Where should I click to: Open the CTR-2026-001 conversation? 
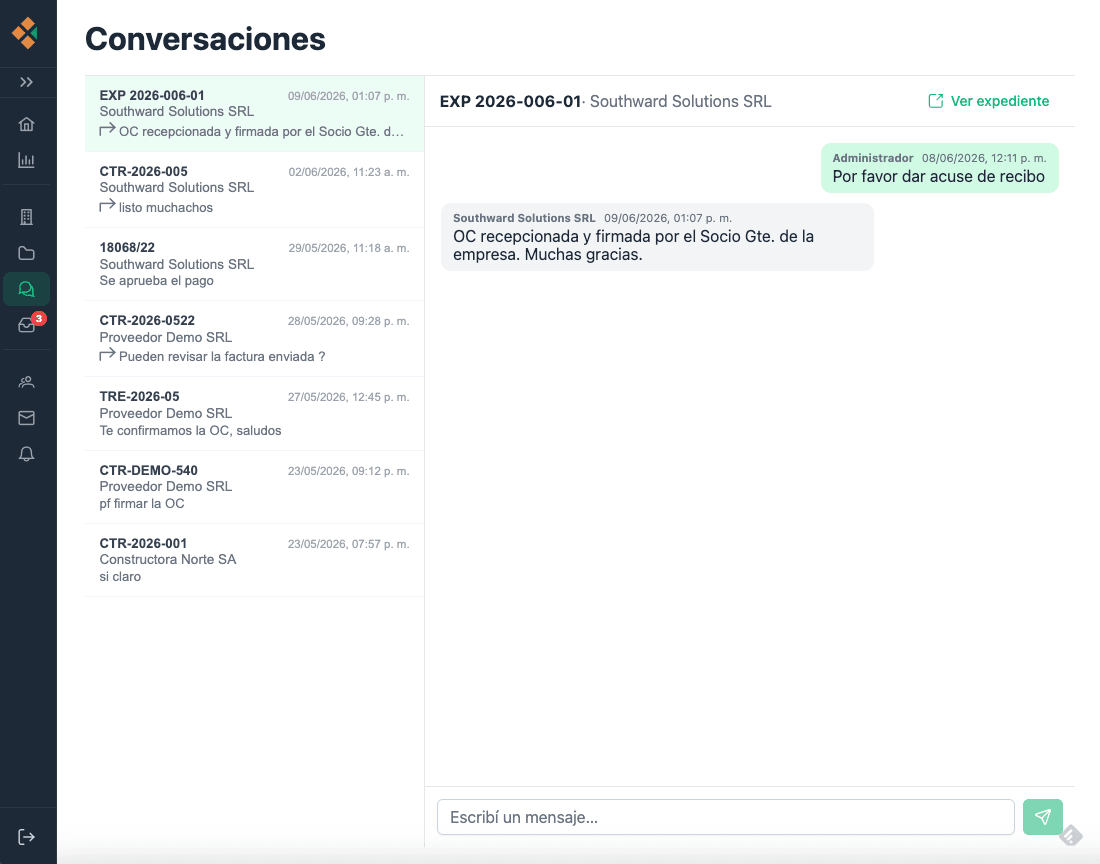254,560
